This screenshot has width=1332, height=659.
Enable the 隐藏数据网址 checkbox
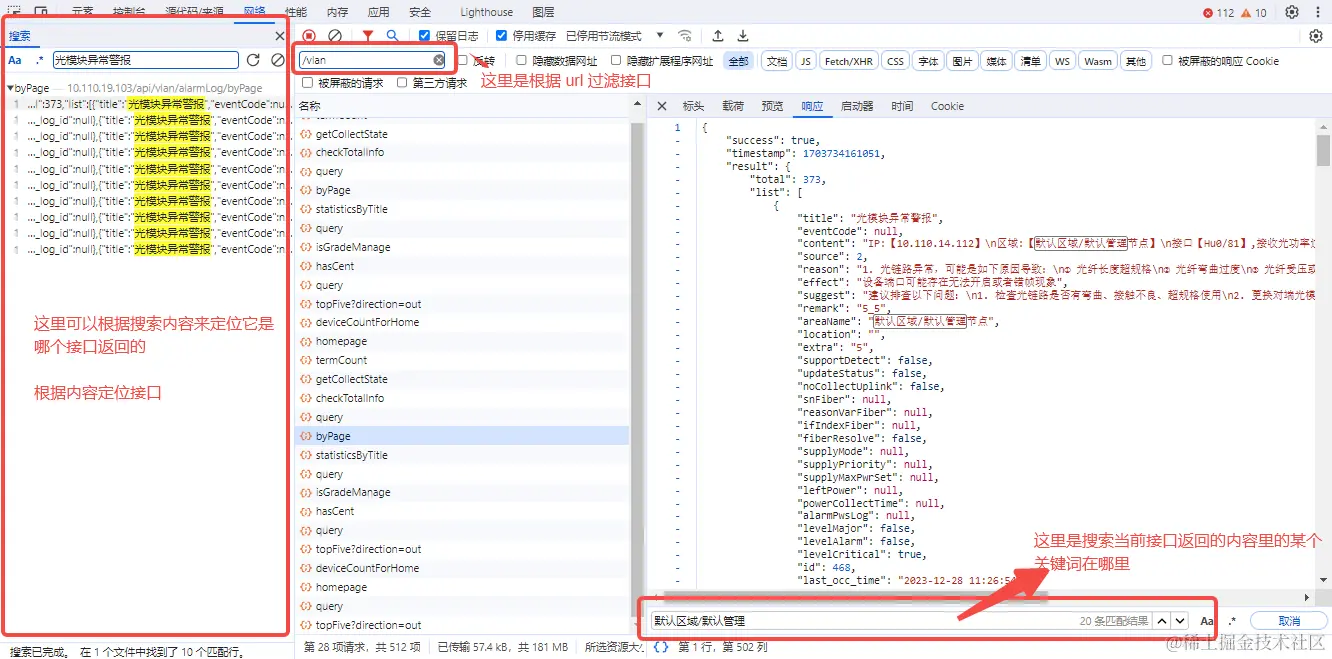pyautogui.click(x=522, y=61)
